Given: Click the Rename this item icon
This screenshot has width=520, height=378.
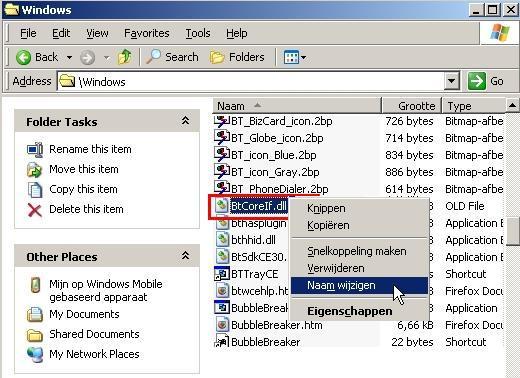Looking at the screenshot, I should coord(35,150).
